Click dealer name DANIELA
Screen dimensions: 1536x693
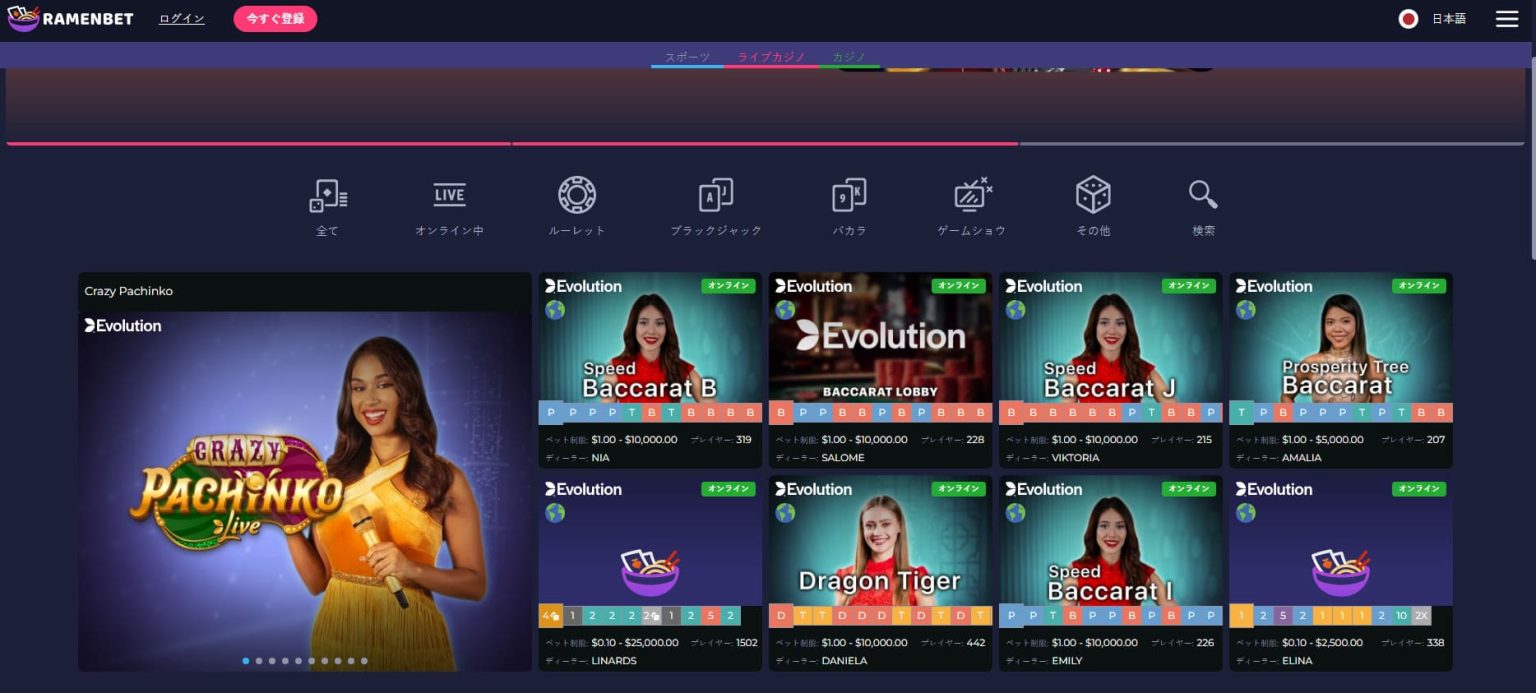pos(844,661)
